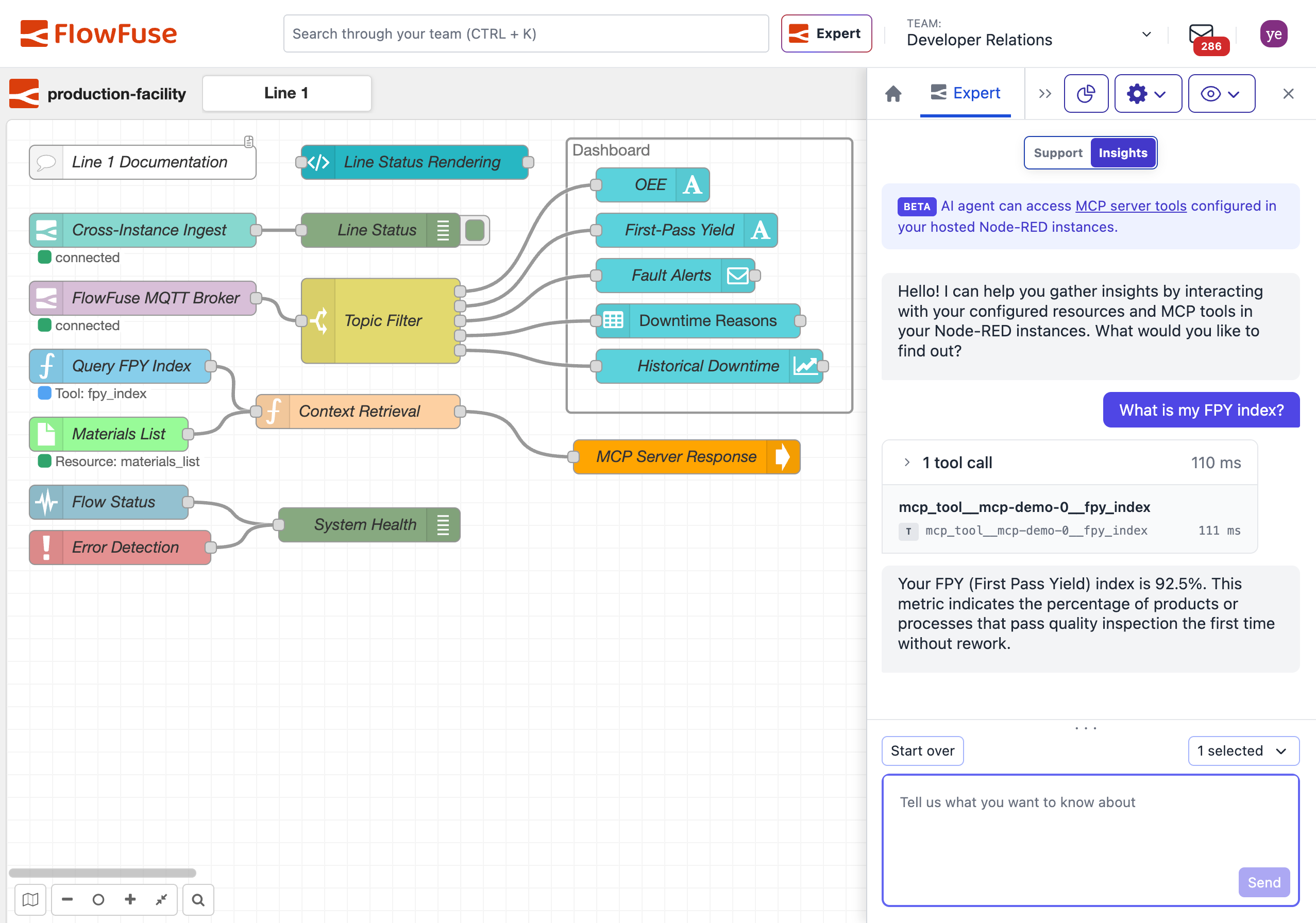Select the Fault Alerts notification node
1316x923 pixels.
[x=675, y=276]
